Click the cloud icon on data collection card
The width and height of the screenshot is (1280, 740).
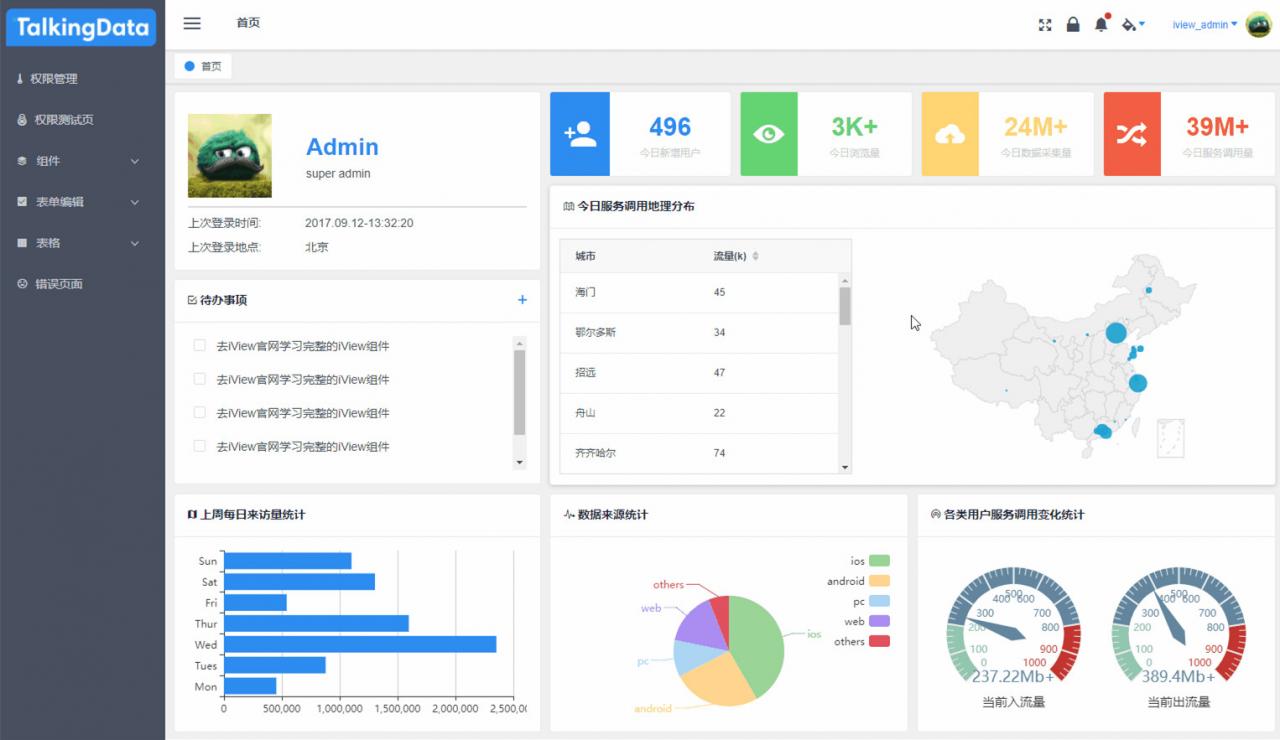950,133
